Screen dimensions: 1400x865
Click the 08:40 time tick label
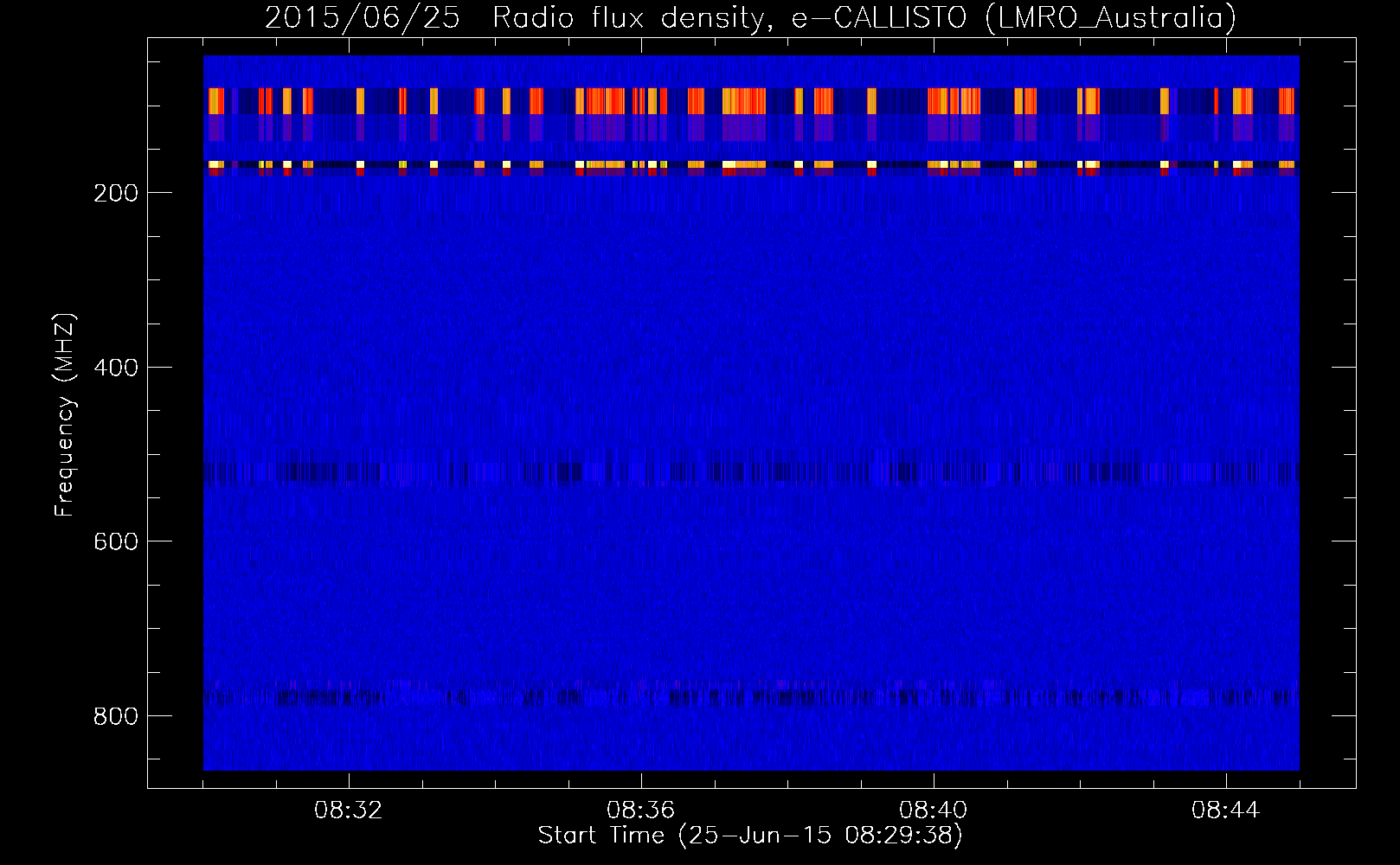933,811
